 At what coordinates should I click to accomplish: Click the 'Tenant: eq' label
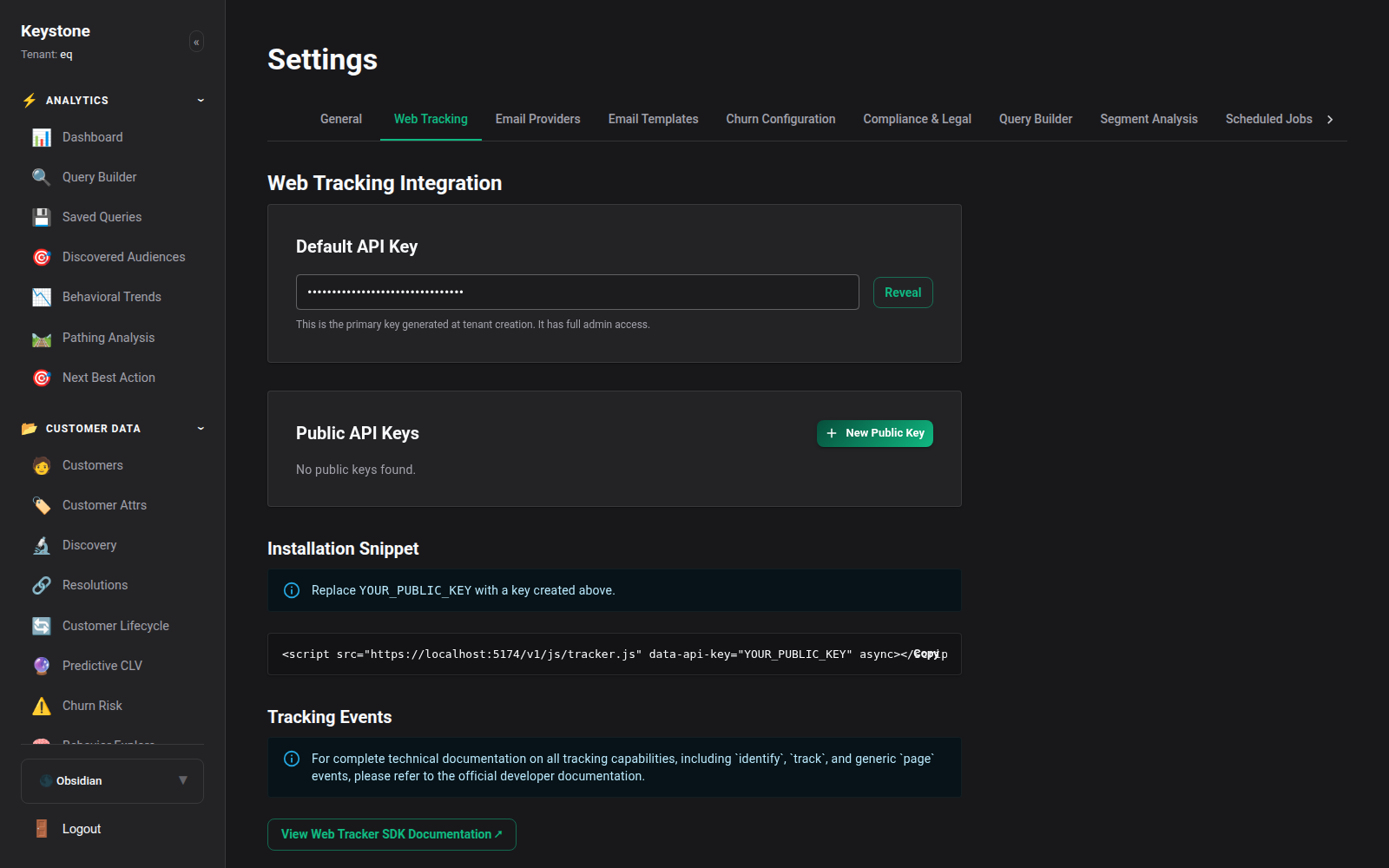click(47, 55)
